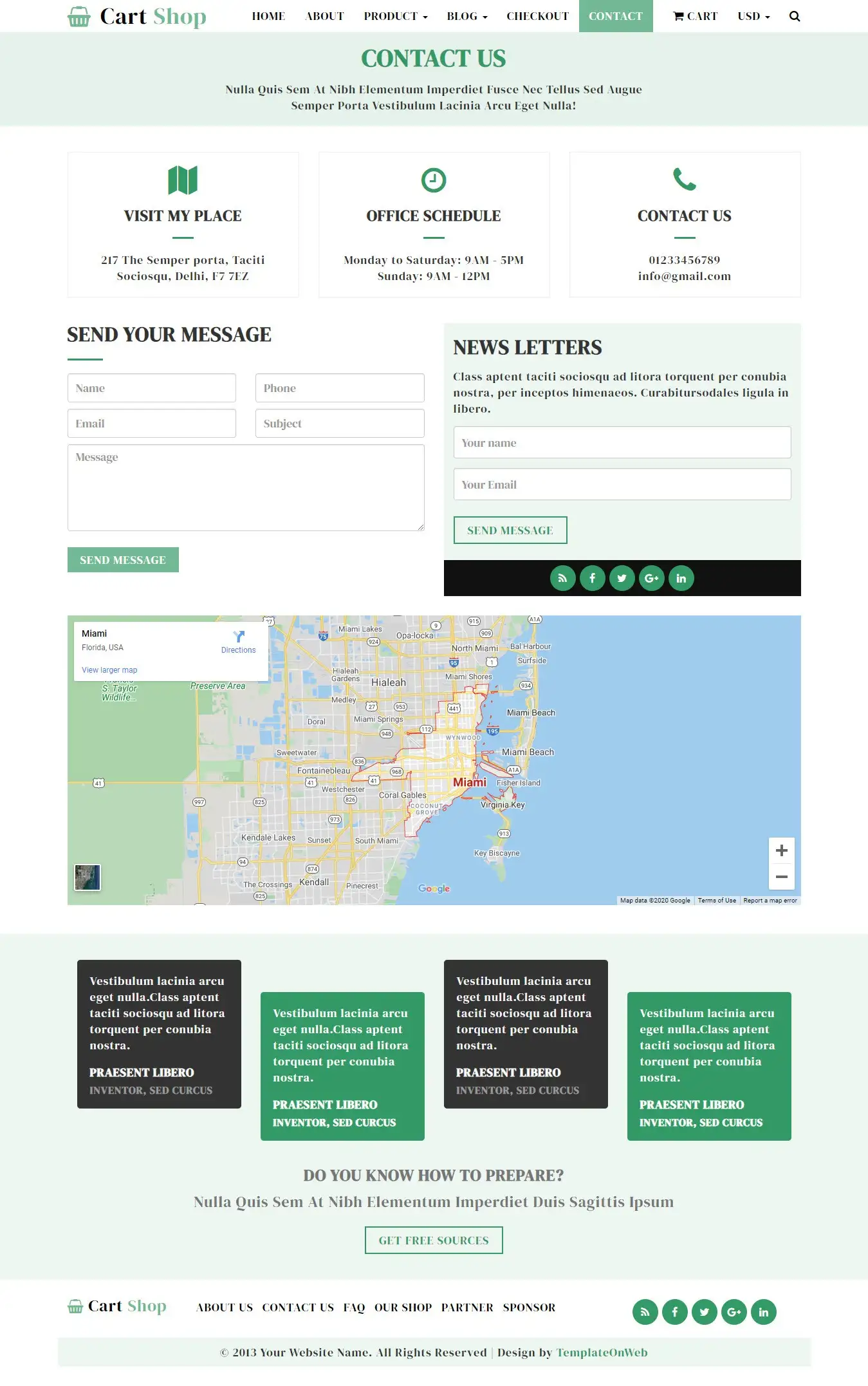This screenshot has height=1386, width=868.
Task: Open footer Partner link
Action: click(467, 1307)
